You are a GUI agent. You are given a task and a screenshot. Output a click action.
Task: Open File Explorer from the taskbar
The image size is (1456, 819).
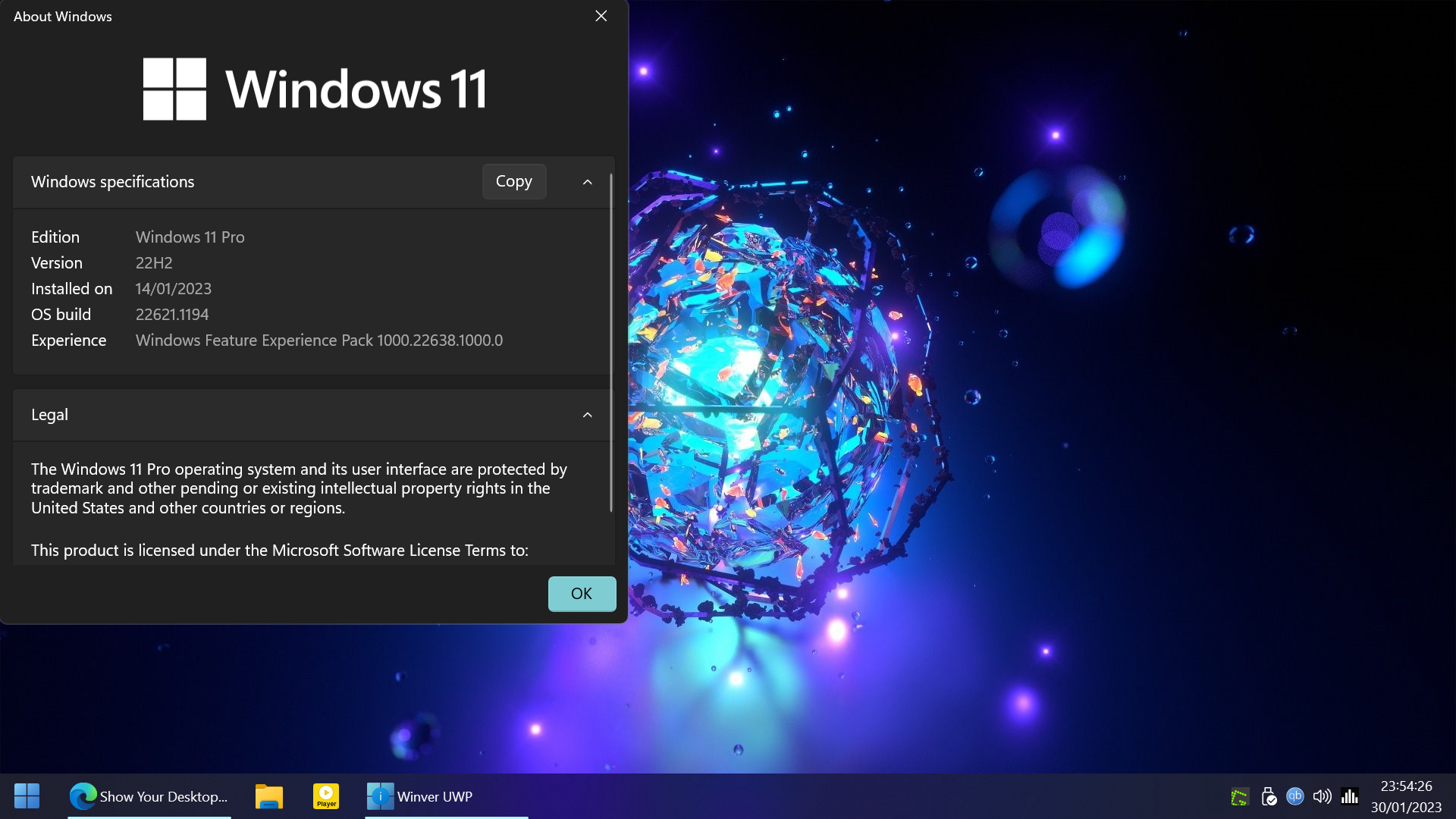pyautogui.click(x=269, y=796)
